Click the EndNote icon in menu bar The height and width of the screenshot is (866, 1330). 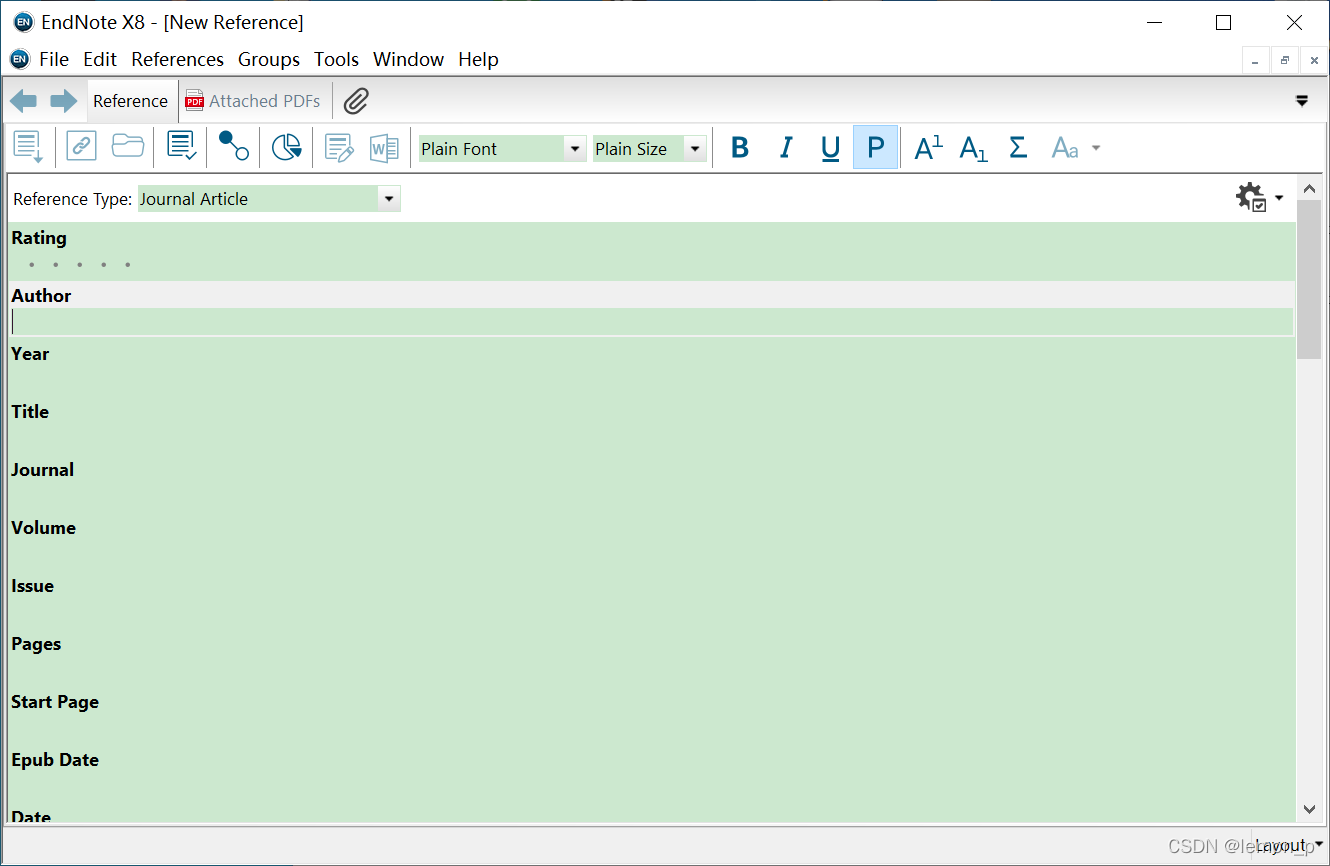click(x=20, y=60)
